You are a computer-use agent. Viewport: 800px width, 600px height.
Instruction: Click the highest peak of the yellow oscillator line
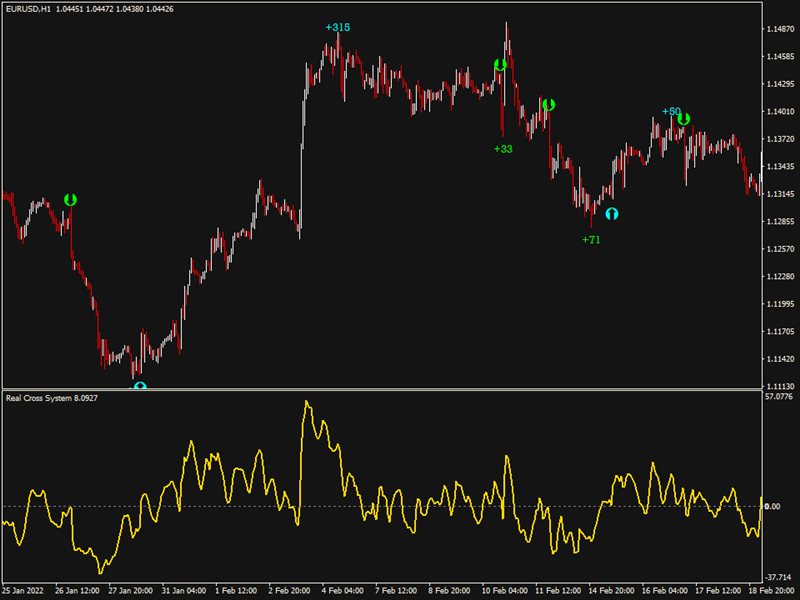[x=306, y=402]
